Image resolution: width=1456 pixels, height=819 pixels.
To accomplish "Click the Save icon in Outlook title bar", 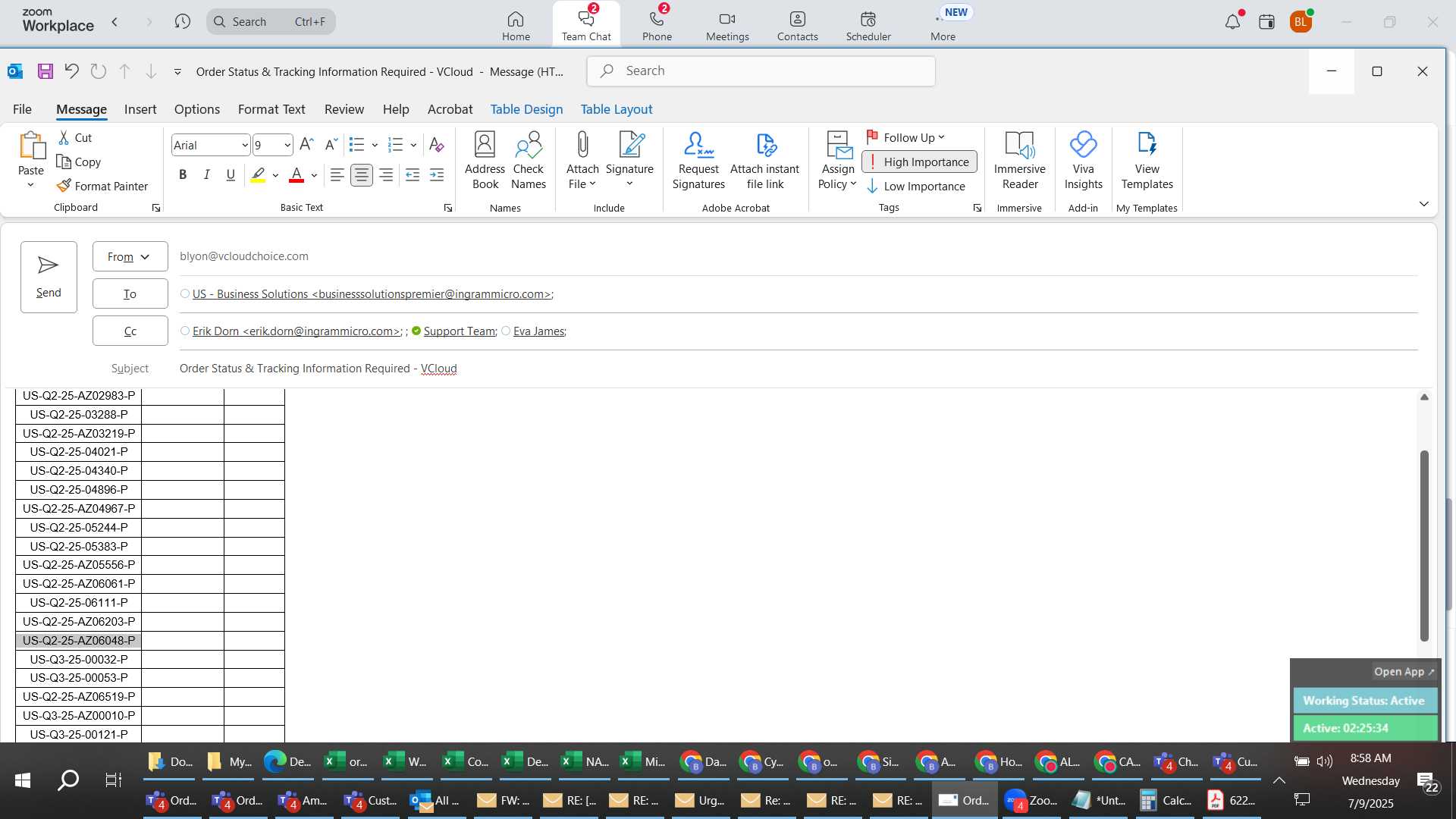I will (x=45, y=71).
